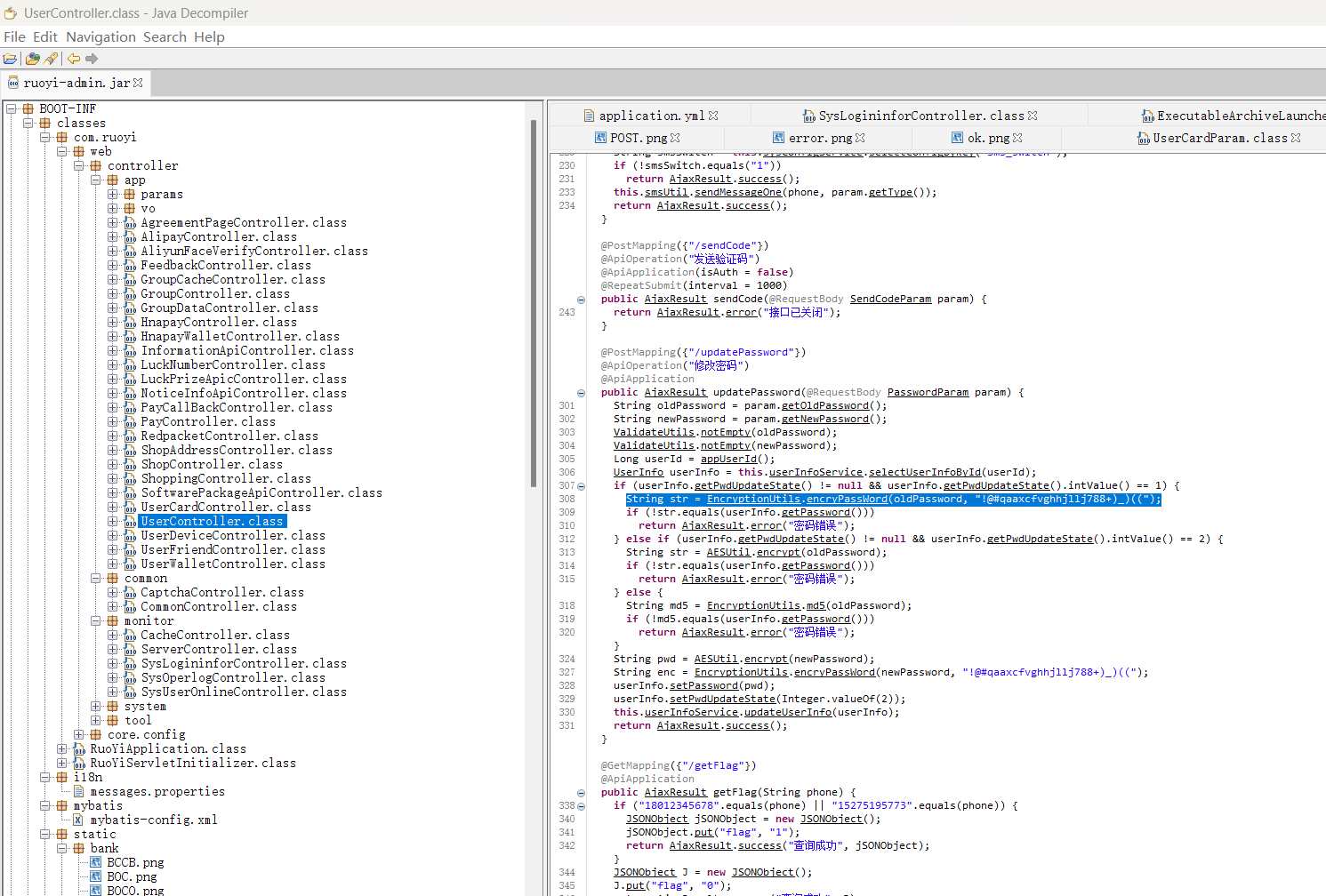Collapse the monitor package node

pos(95,621)
